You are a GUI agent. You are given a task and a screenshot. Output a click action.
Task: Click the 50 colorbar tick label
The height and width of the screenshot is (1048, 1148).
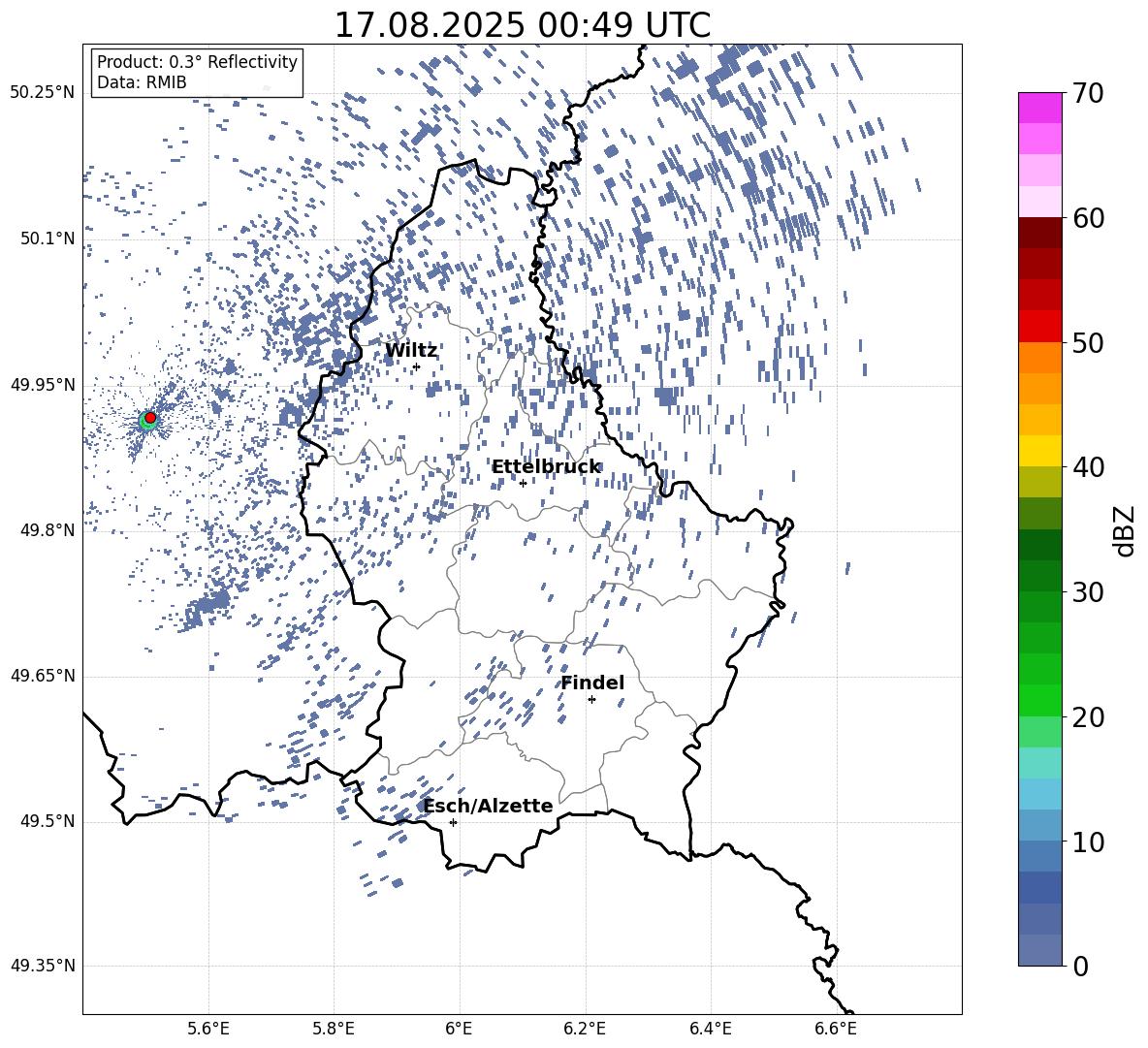click(1088, 343)
